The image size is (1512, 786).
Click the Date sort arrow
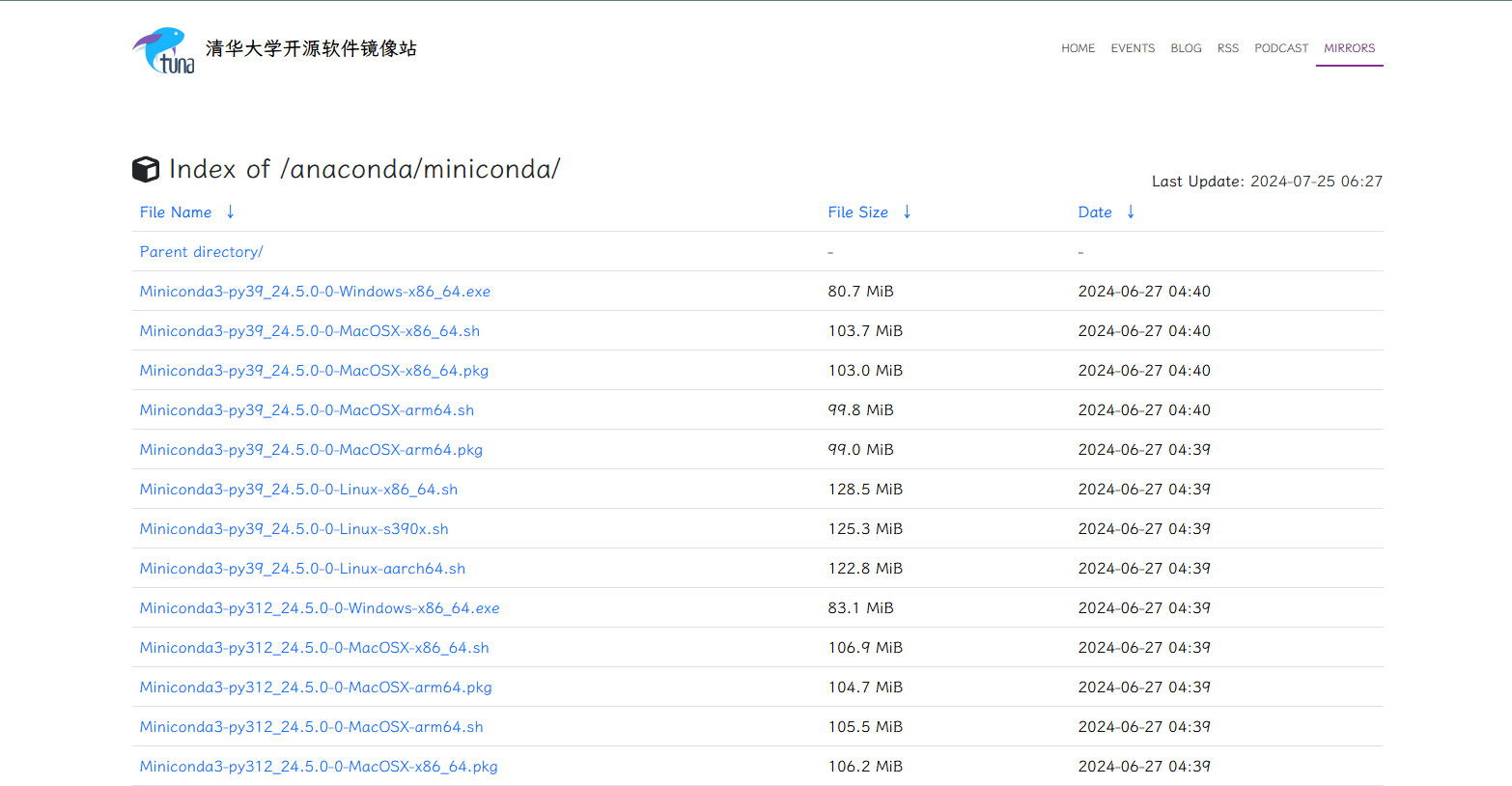tap(1131, 212)
